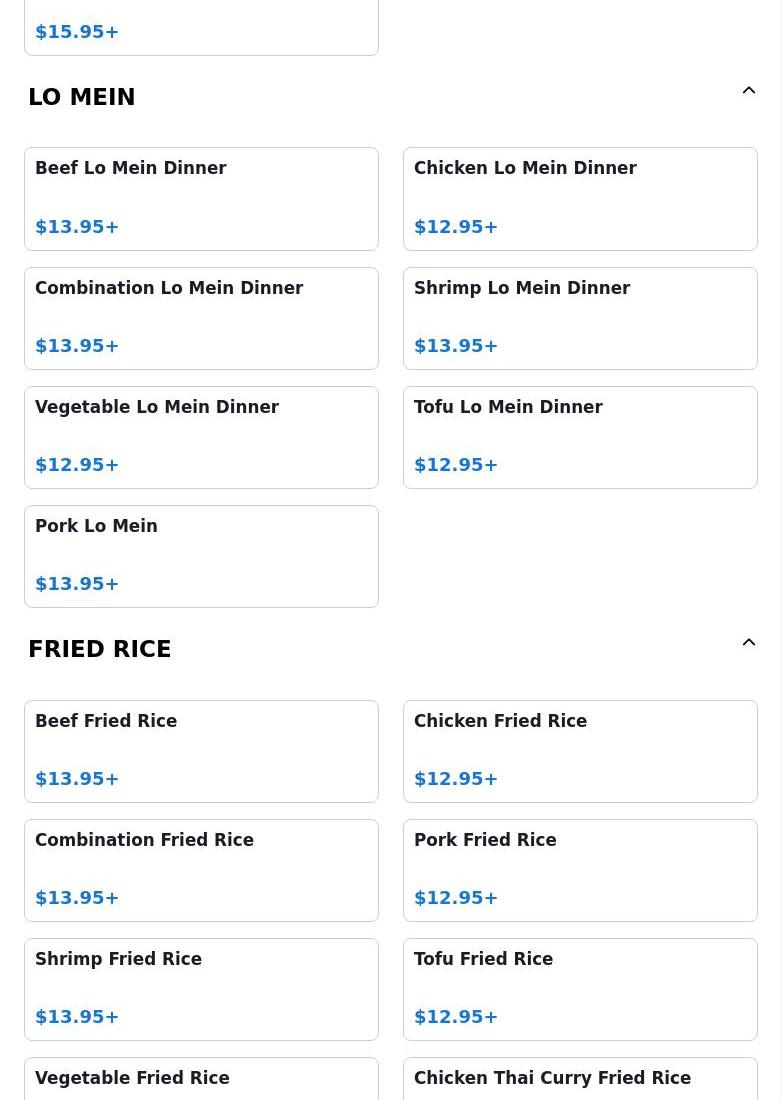The height and width of the screenshot is (1100, 782).
Task: Open the Pork Lo Mein item
Action: pos(201,556)
